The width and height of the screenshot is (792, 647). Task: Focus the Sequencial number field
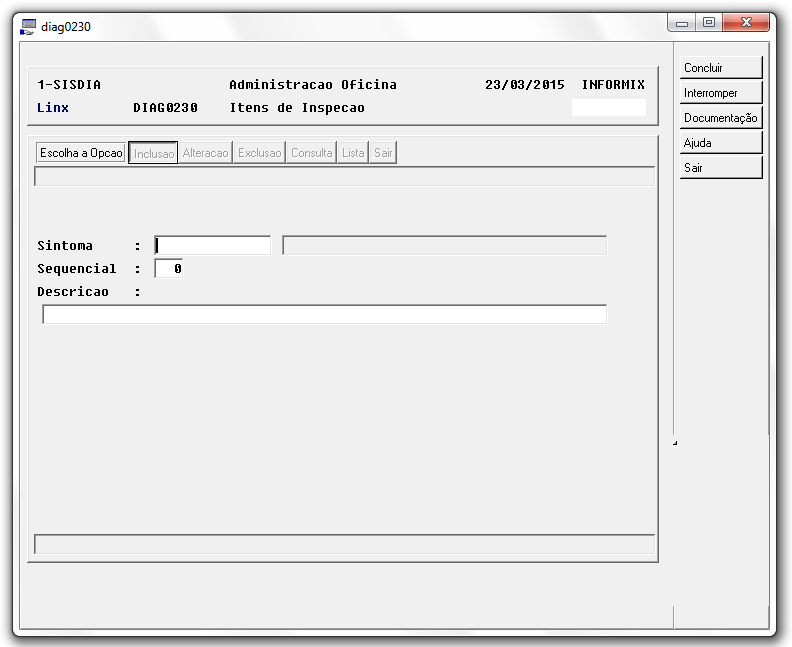coord(169,268)
